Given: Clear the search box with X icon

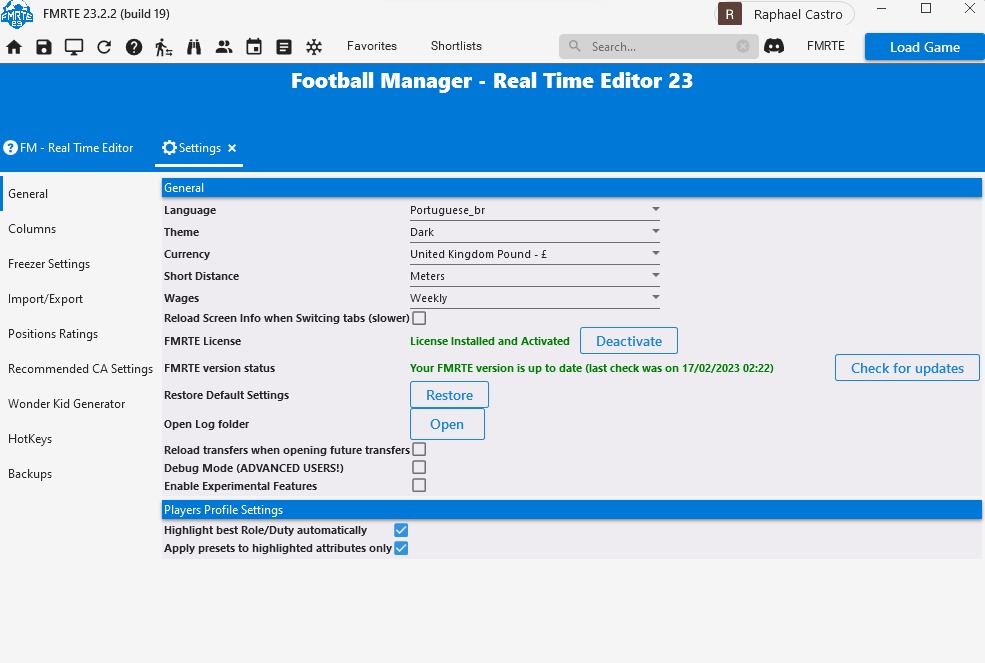Looking at the screenshot, I should (743, 47).
